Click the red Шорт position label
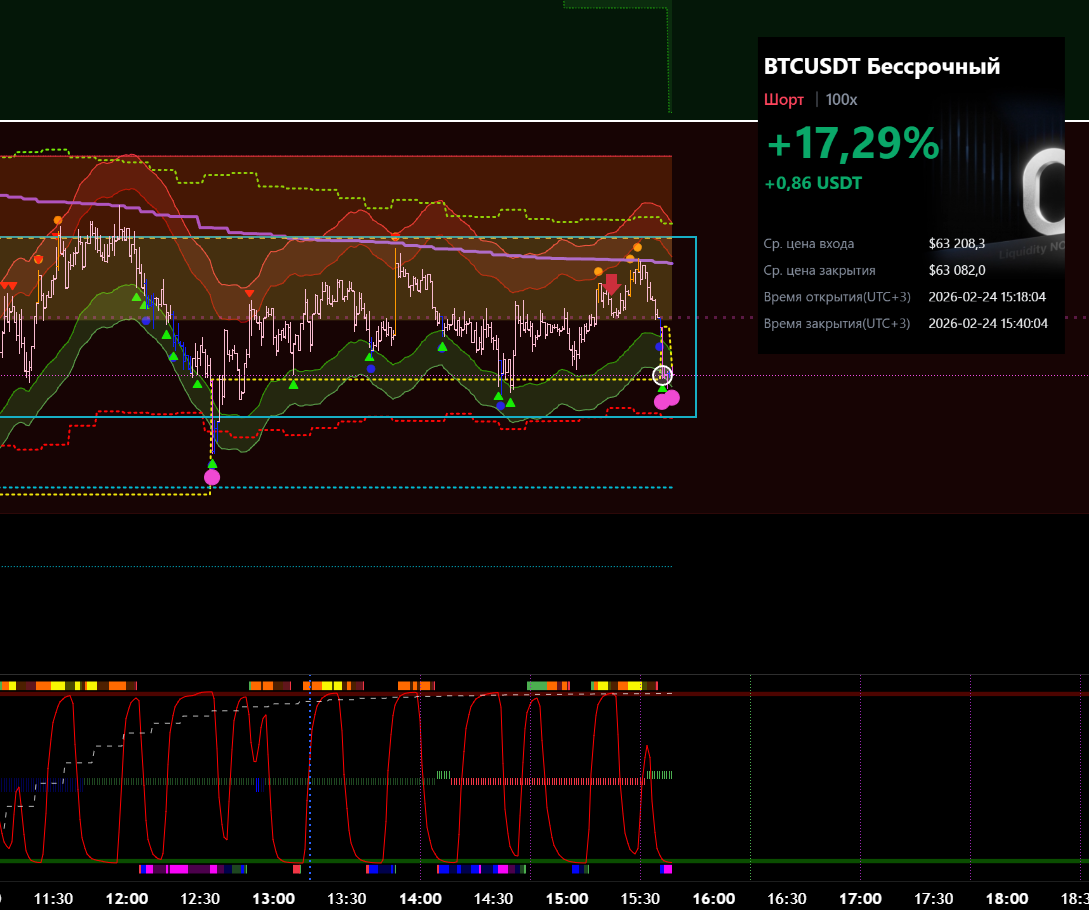 click(784, 100)
